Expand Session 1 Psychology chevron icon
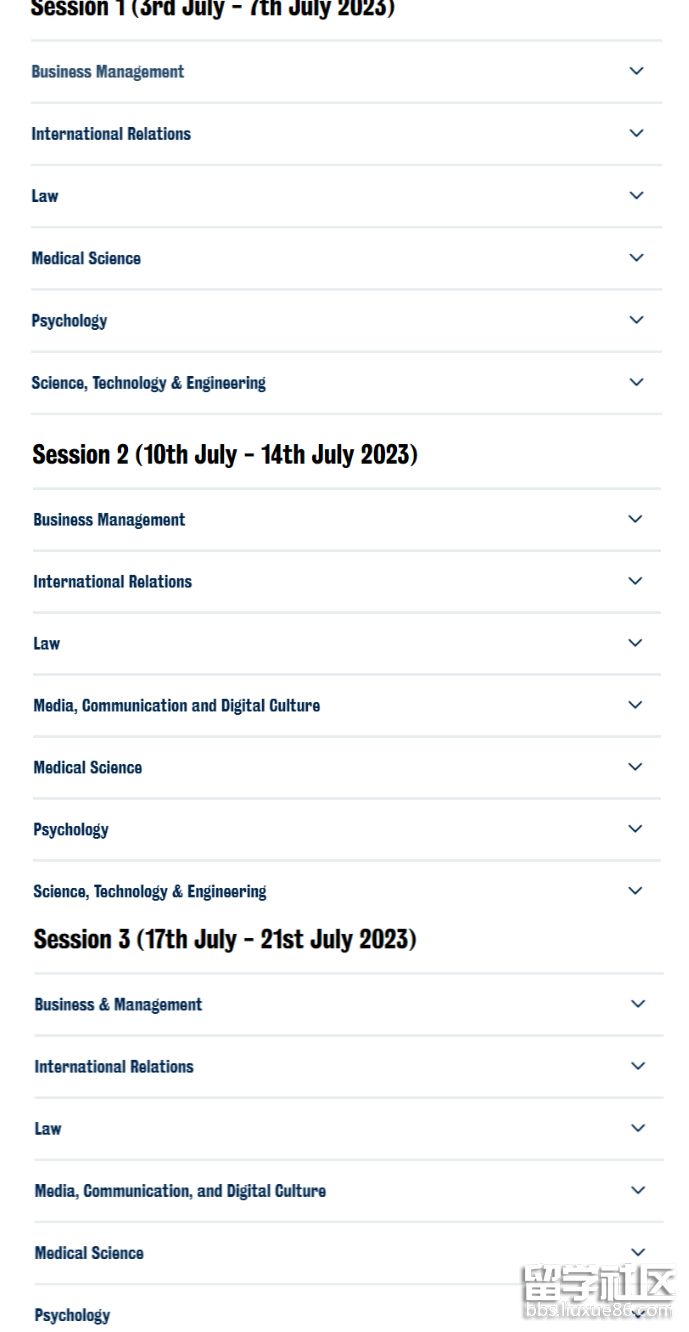 click(636, 319)
